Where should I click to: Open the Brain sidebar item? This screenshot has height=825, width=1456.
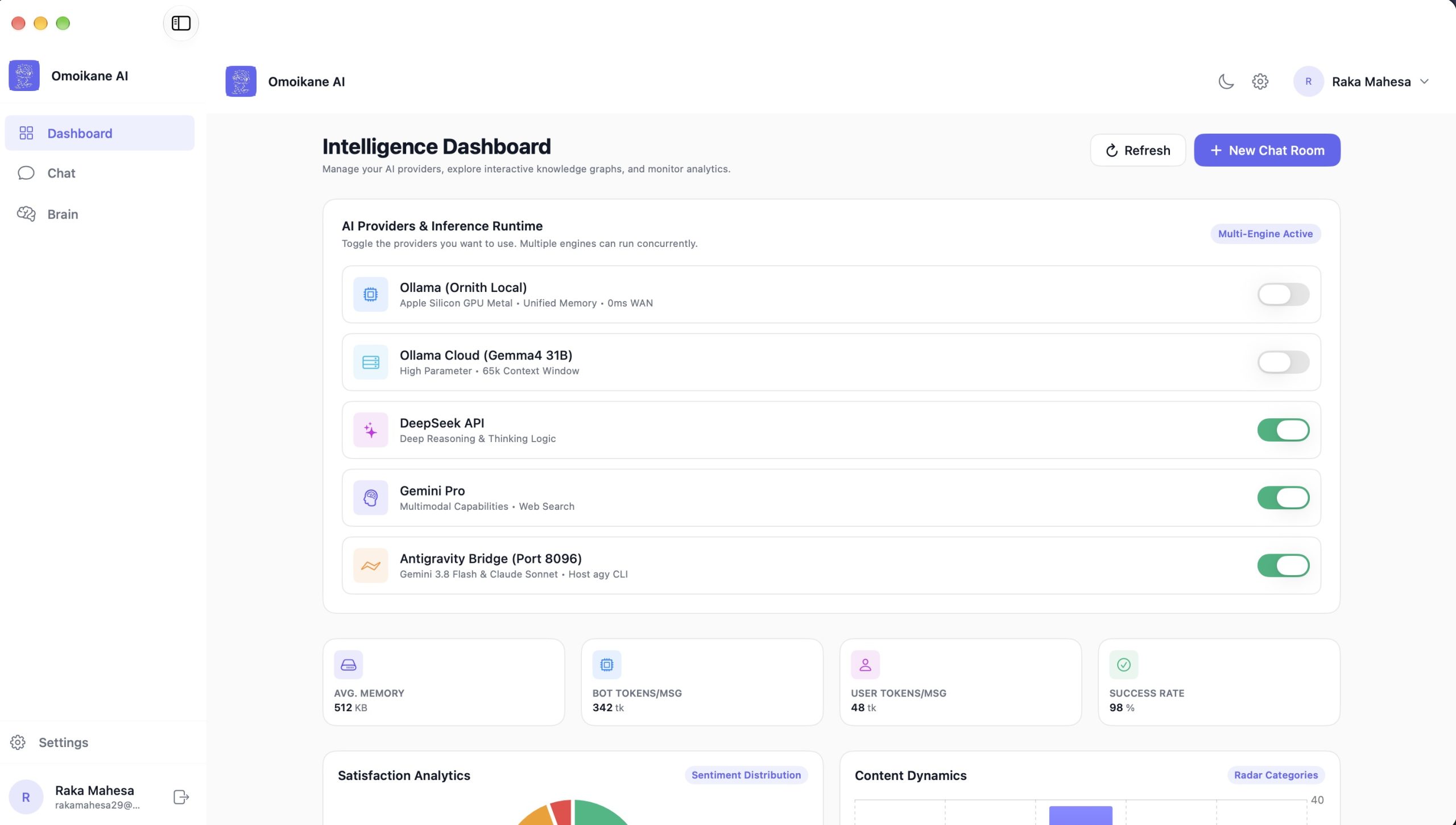point(100,214)
